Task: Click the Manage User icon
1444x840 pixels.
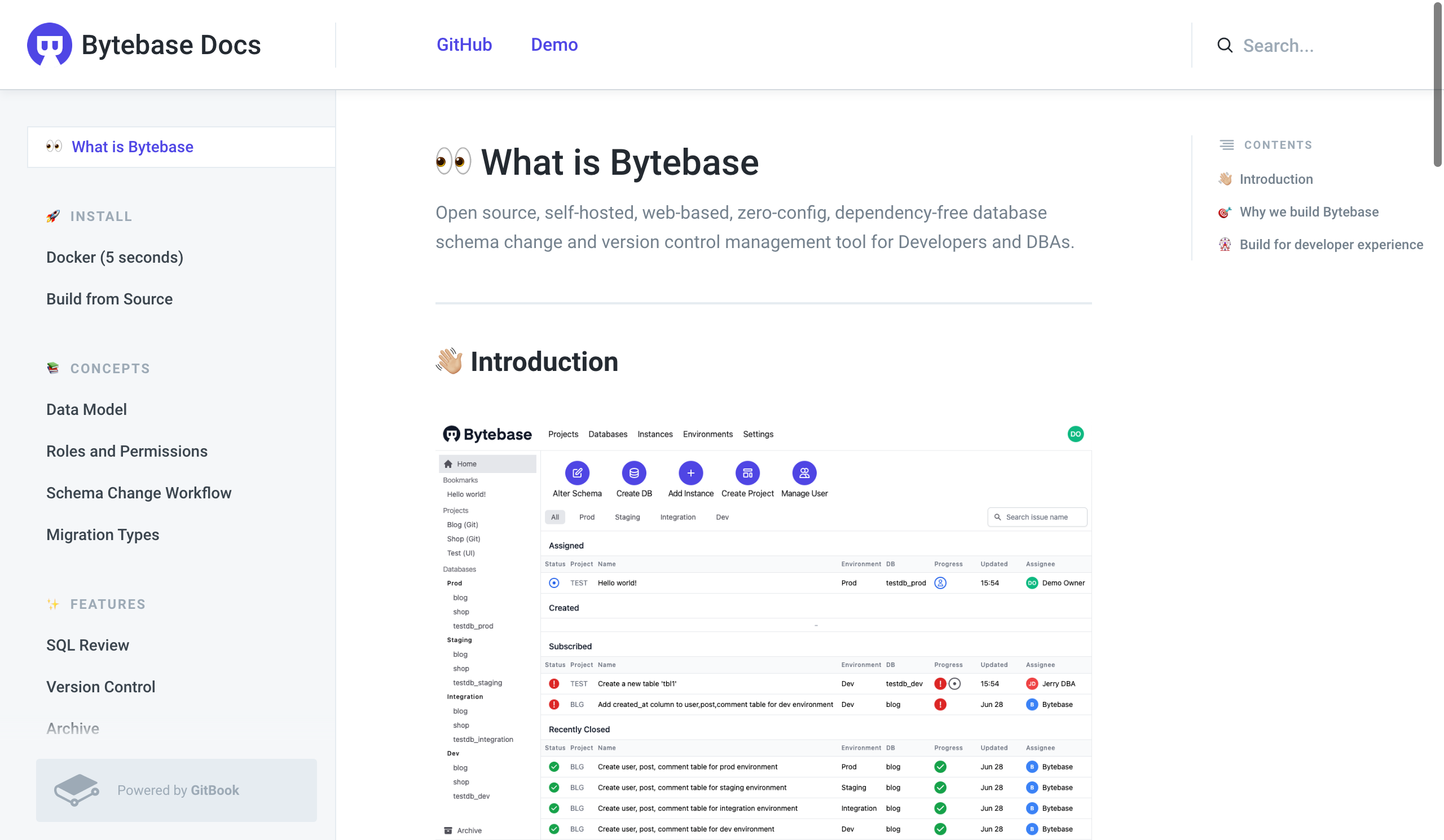Action: coord(803,472)
